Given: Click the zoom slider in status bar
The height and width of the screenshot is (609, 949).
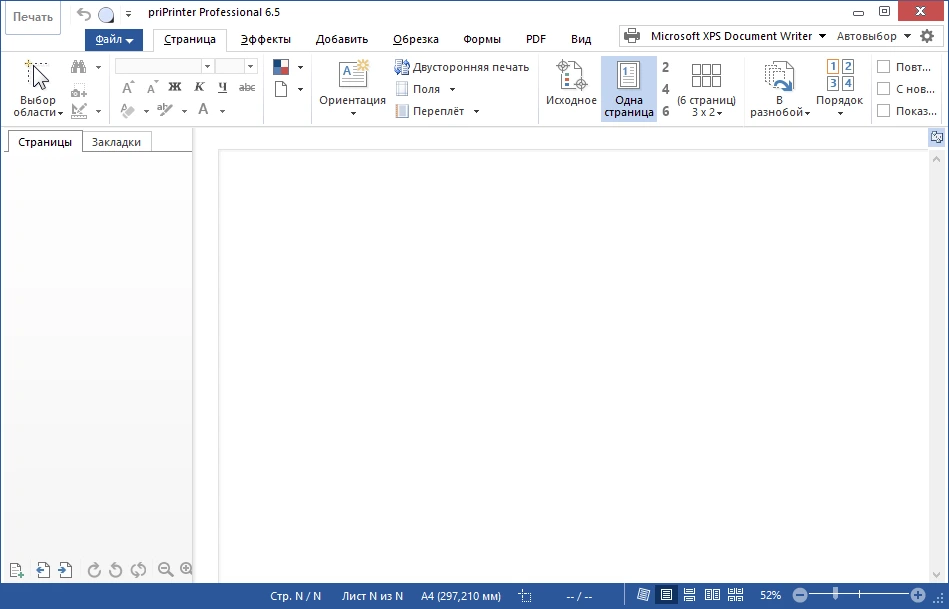Looking at the screenshot, I should click(859, 595).
